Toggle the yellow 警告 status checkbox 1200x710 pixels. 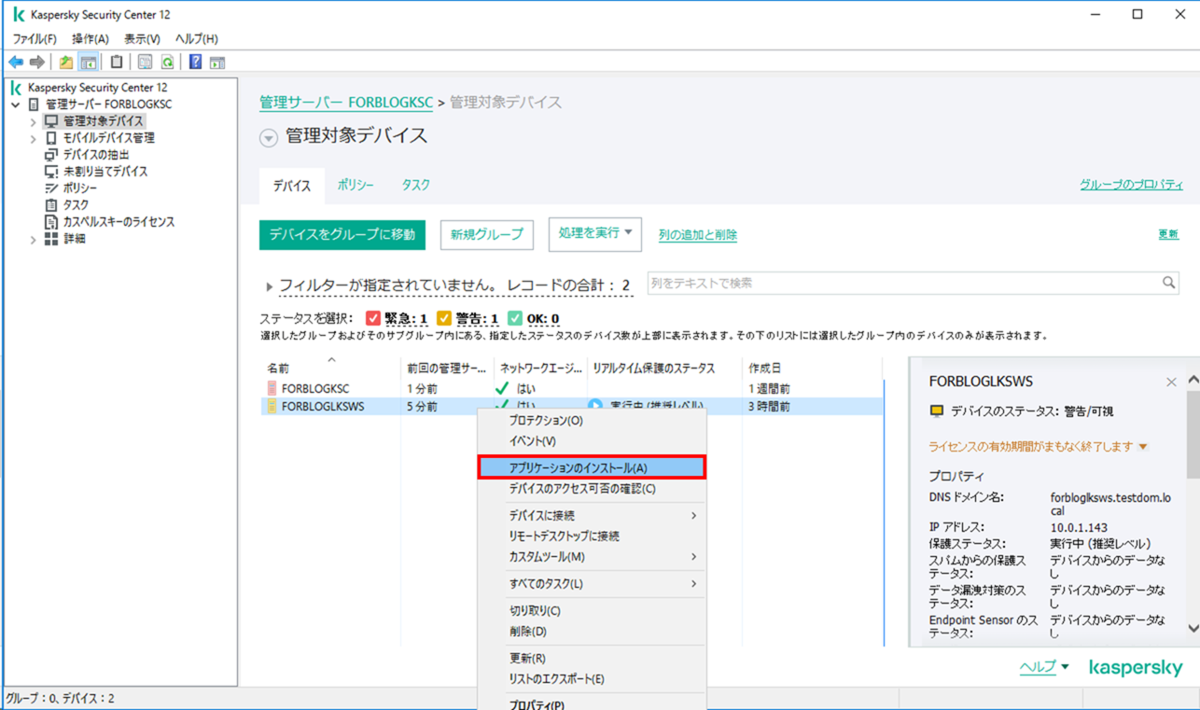445,319
